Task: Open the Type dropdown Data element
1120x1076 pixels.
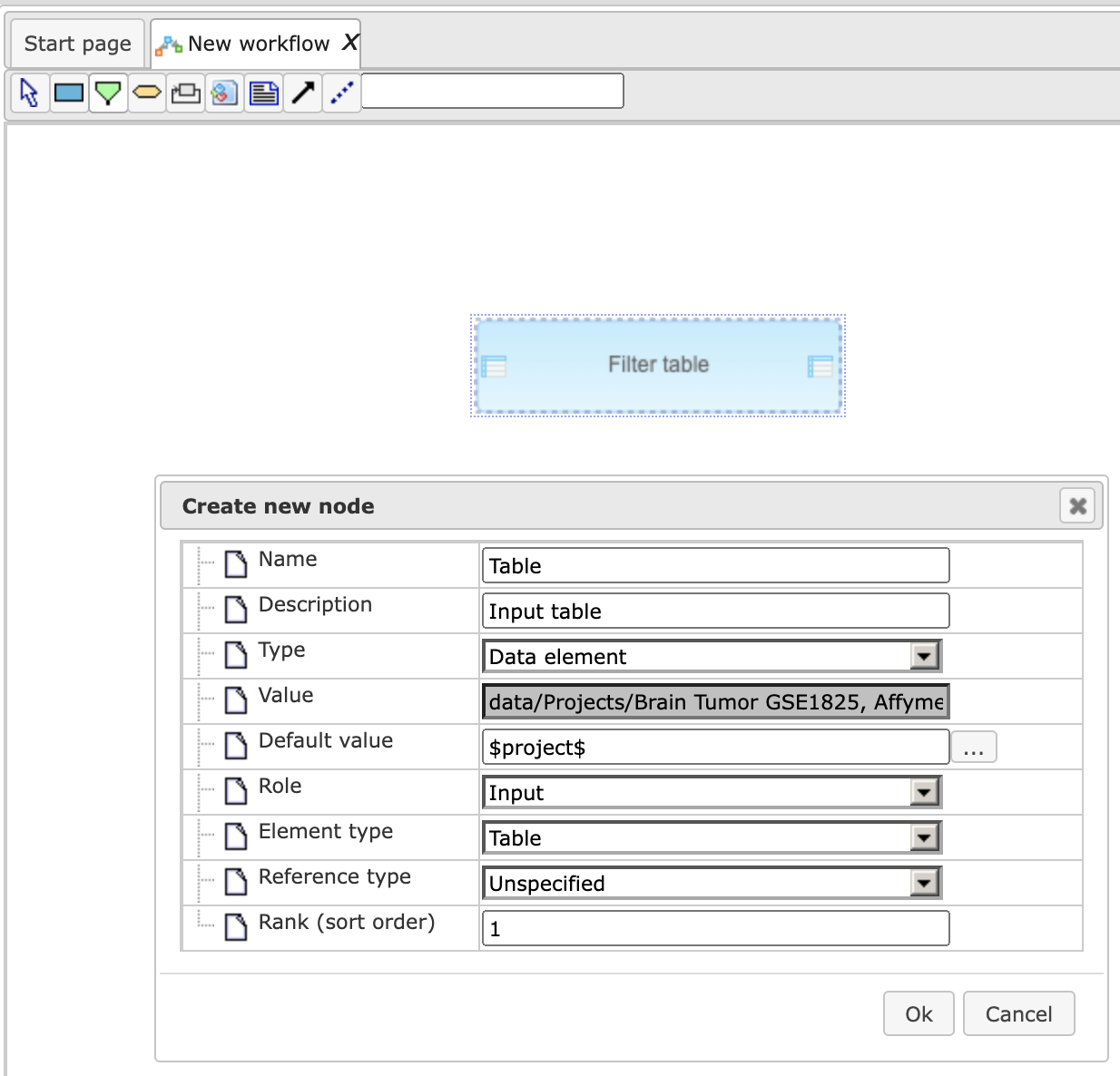Action: coord(712,656)
